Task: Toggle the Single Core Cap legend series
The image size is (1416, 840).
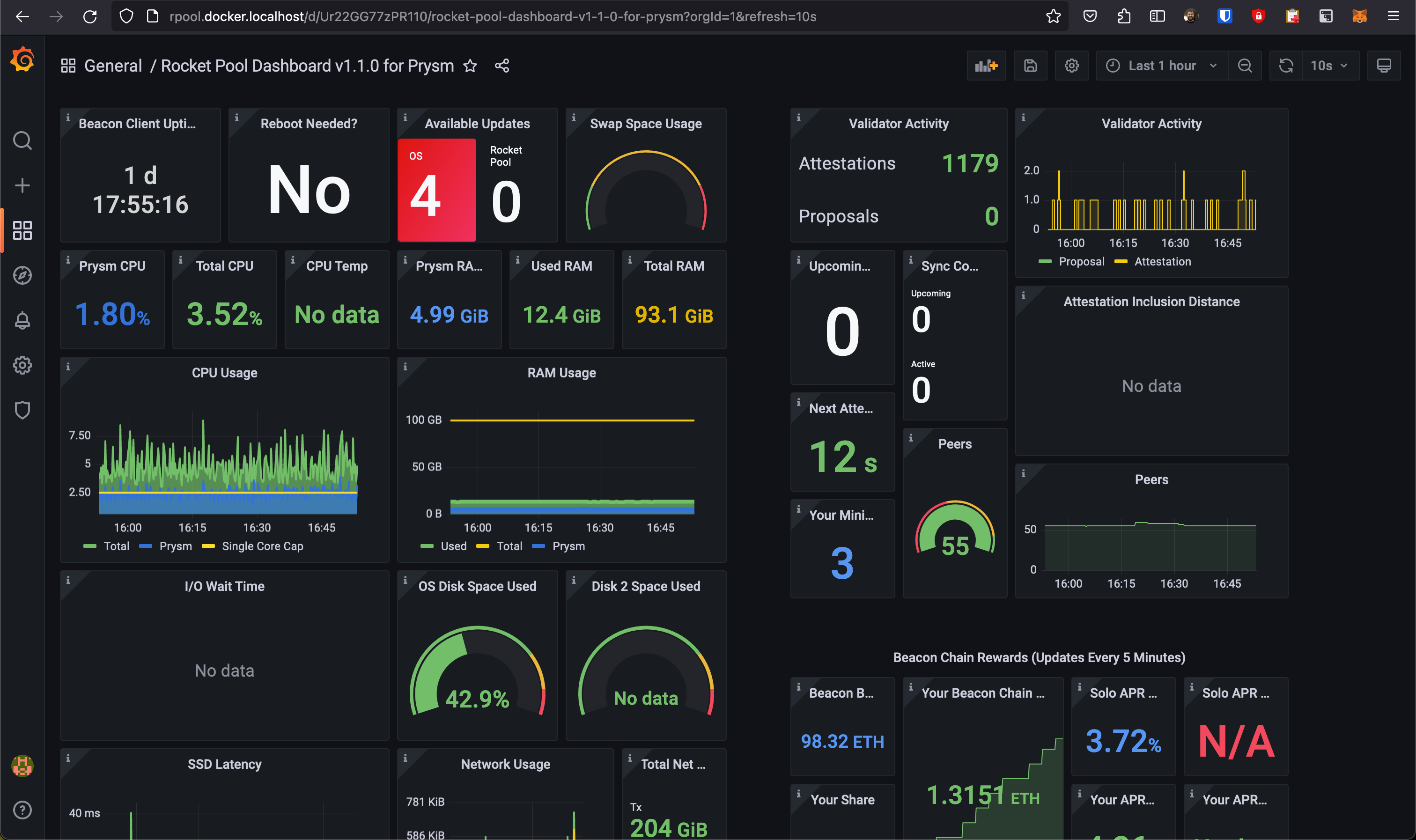Action: [262, 546]
